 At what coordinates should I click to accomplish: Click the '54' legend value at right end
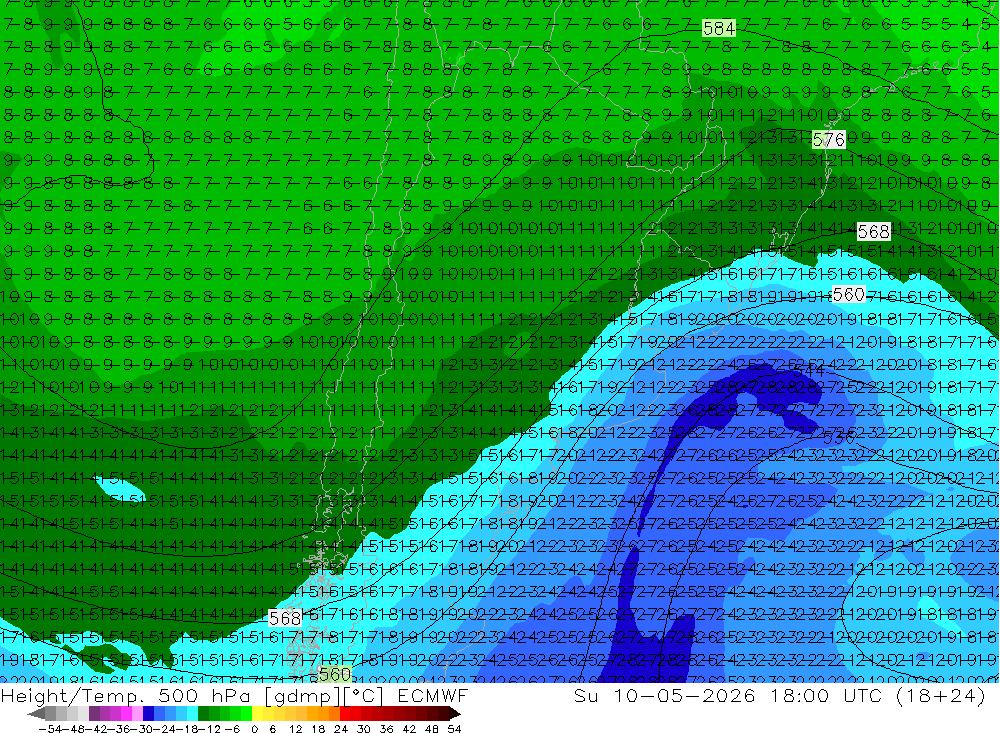pyautogui.click(x=454, y=729)
